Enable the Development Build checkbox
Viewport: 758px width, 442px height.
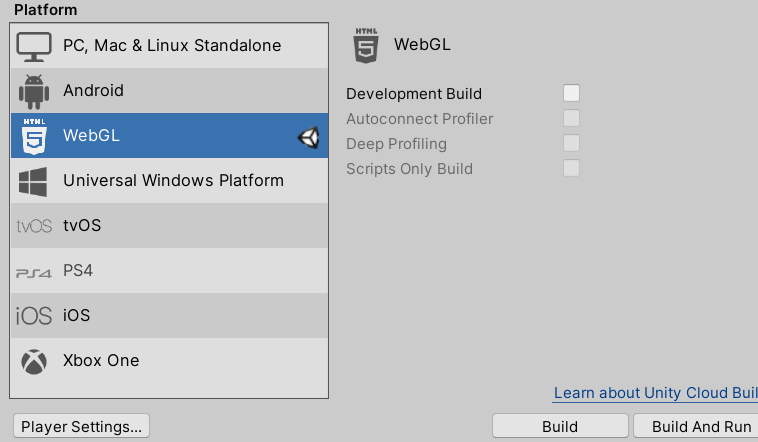(x=571, y=93)
